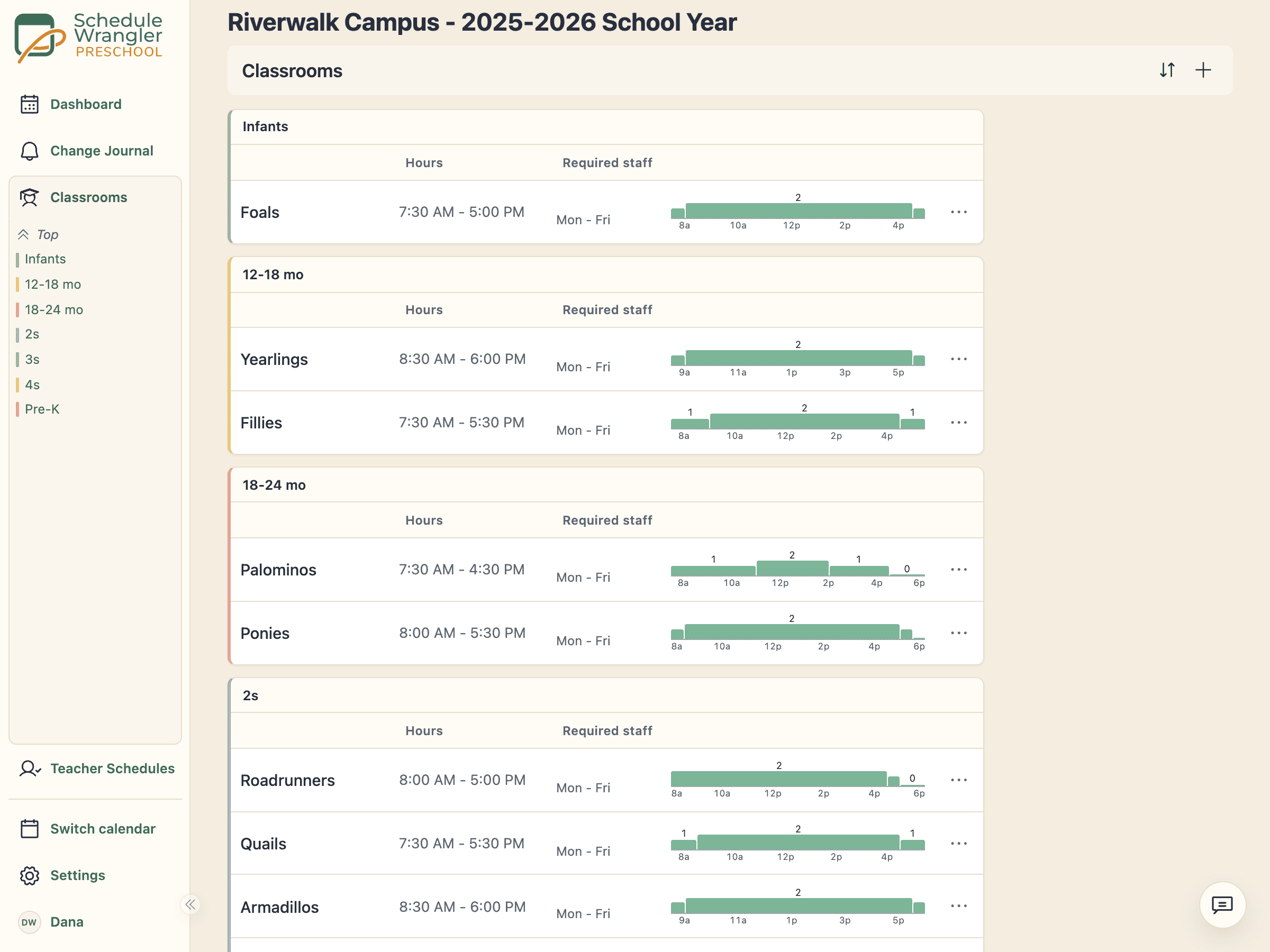1270x952 pixels.
Task: Jump to the Pre-K sidebar link
Action: pyautogui.click(x=42, y=410)
